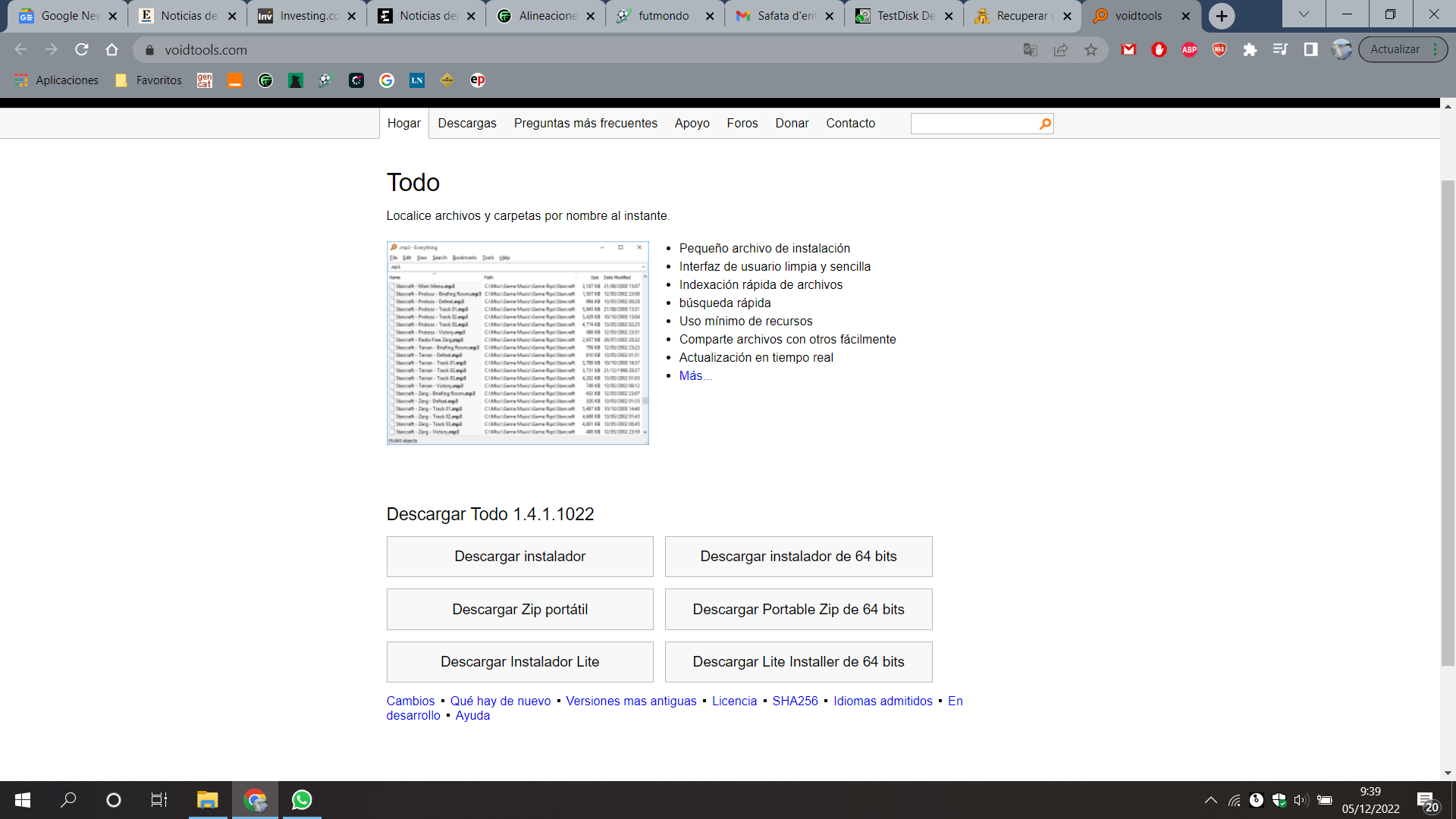Go to the Chrome home page icon
Viewport: 1456px width, 819px height.
112,49
